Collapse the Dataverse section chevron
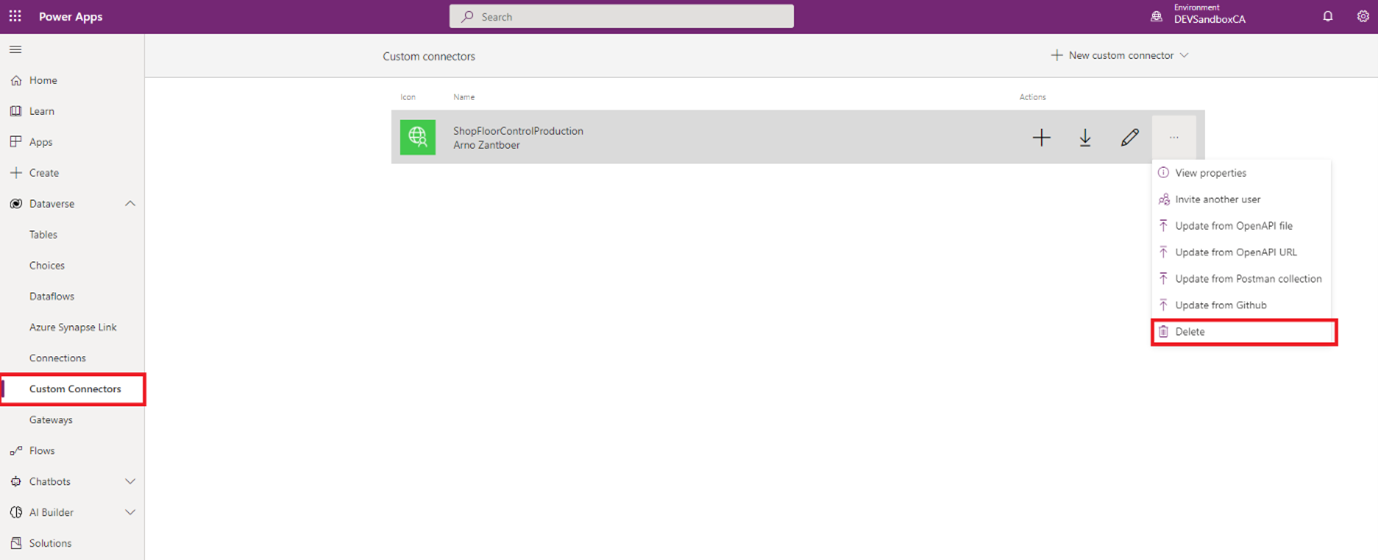Viewport: 1378px width, 560px height. click(x=130, y=204)
